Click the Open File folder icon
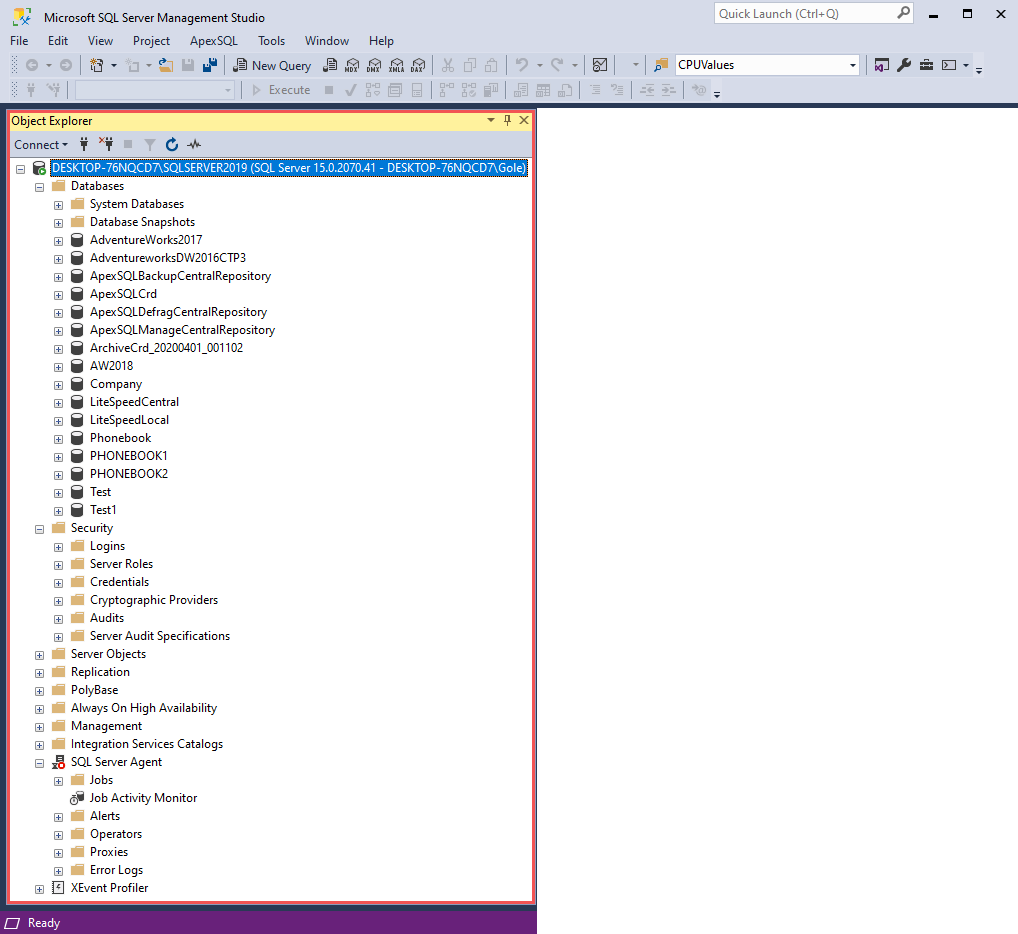1018x934 pixels. tap(166, 65)
